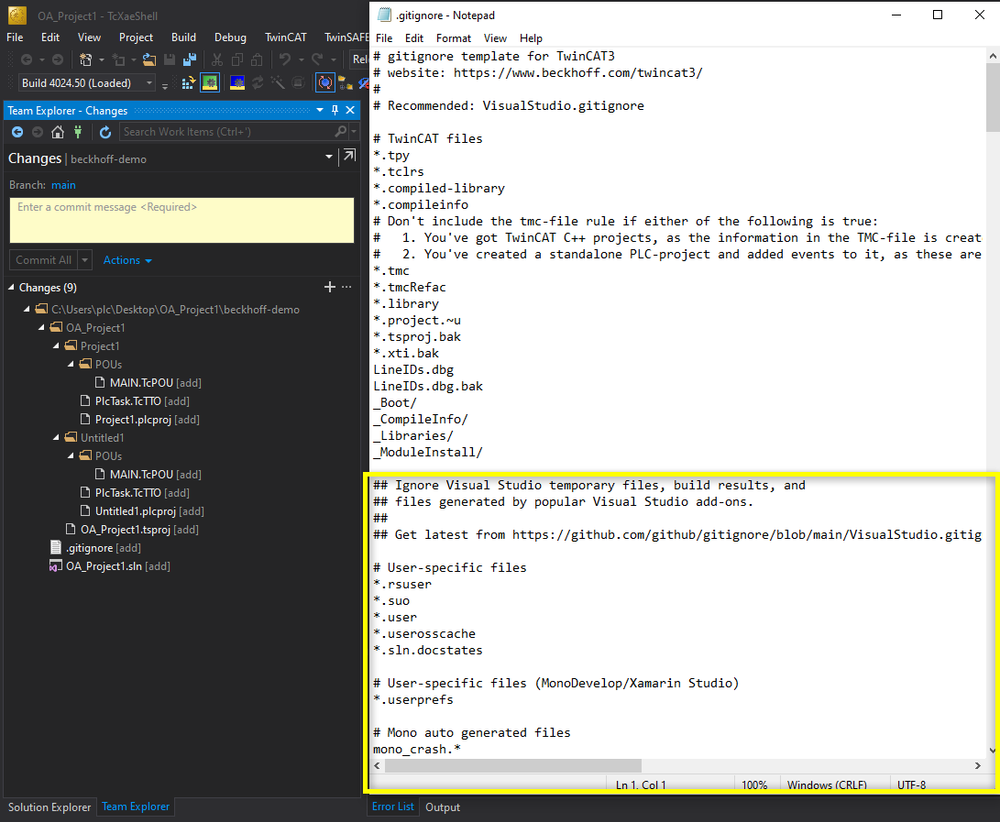Click the Save All icon
This screenshot has height=822, width=1000.
(x=189, y=60)
